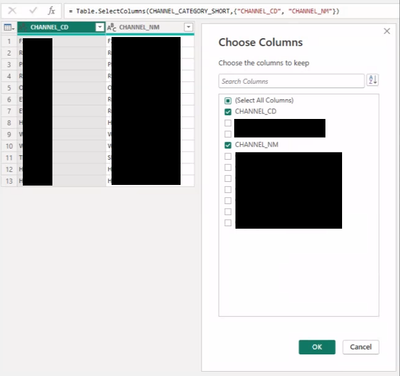Open CHANNEL_NM column filter dropdown
The width and height of the screenshot is (400, 376).
click(189, 27)
